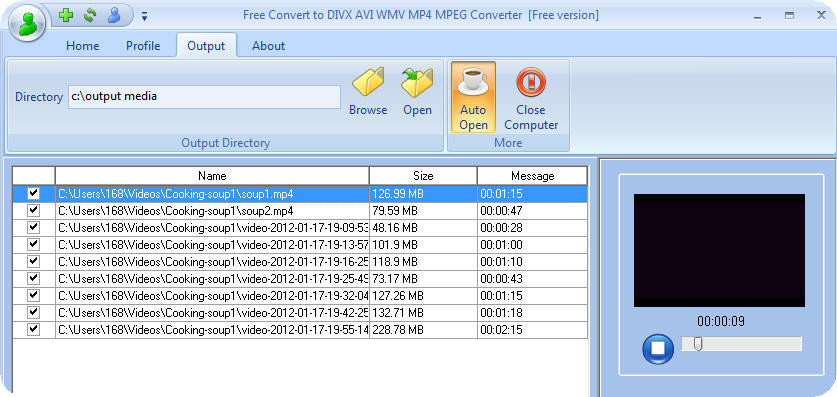Select the video-2012-01-17-19-16 file name
The image size is (837, 397).
tap(212, 262)
